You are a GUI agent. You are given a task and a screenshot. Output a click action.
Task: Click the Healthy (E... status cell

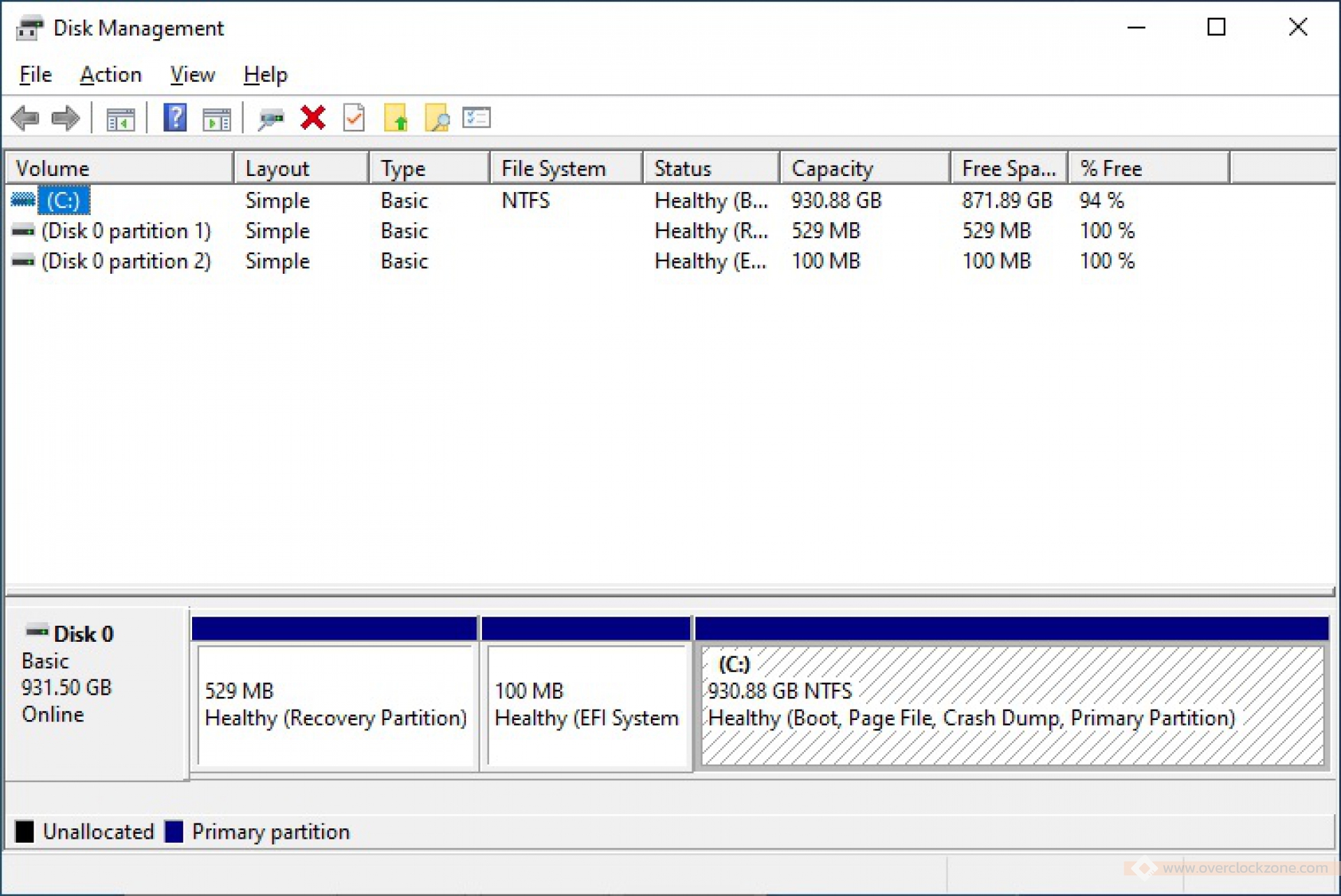coord(711,260)
